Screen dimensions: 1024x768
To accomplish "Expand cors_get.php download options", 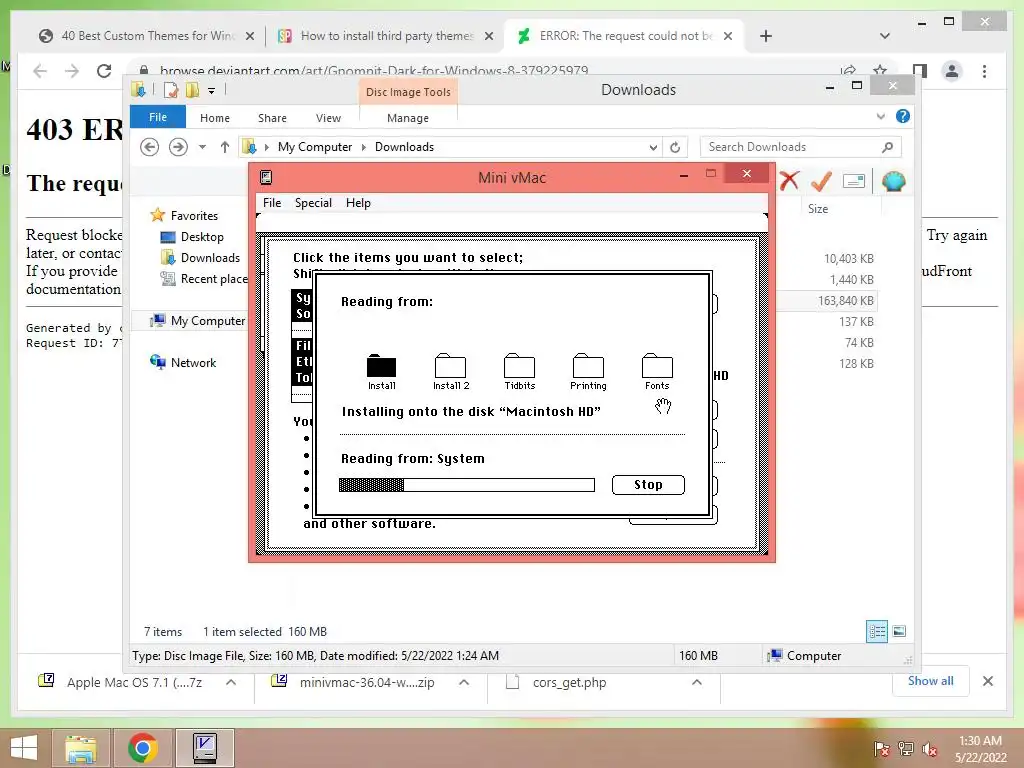I will (697, 682).
